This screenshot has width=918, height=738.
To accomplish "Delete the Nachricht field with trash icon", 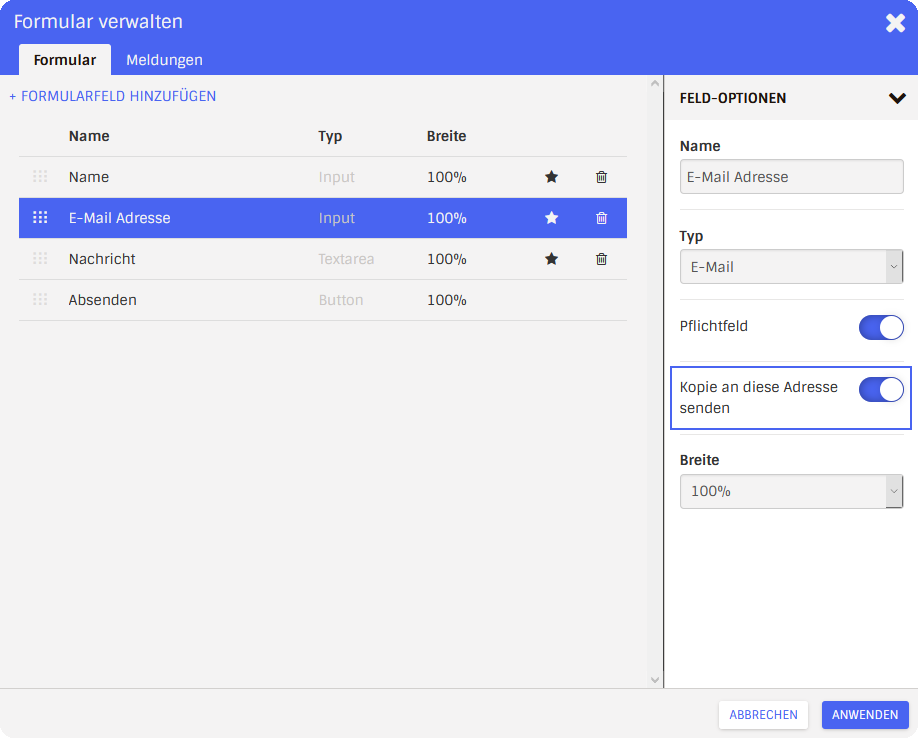I will click(601, 259).
